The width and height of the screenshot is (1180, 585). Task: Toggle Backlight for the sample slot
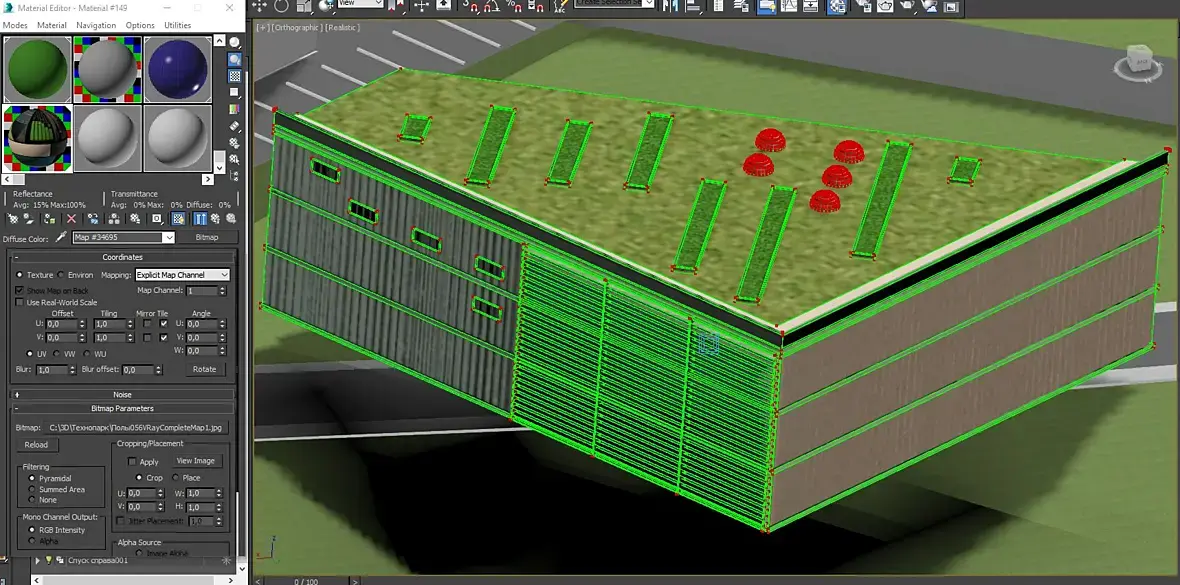(235, 59)
